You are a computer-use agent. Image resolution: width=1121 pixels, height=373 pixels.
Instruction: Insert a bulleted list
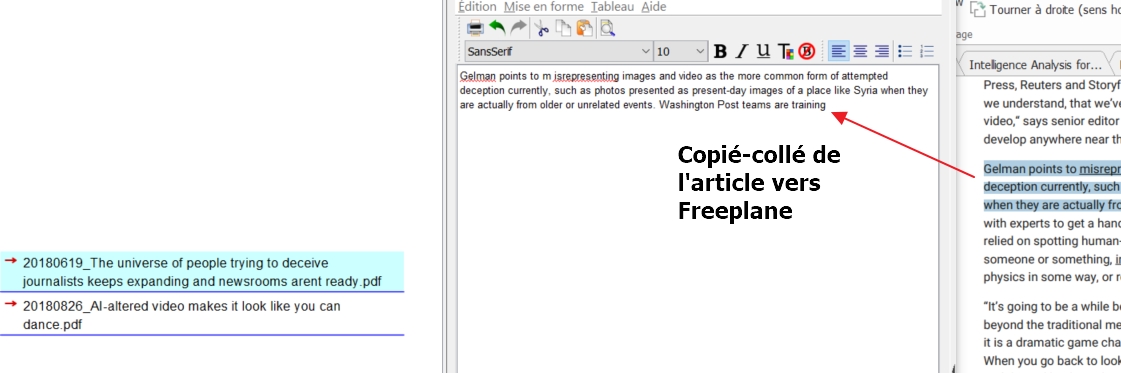[905, 51]
